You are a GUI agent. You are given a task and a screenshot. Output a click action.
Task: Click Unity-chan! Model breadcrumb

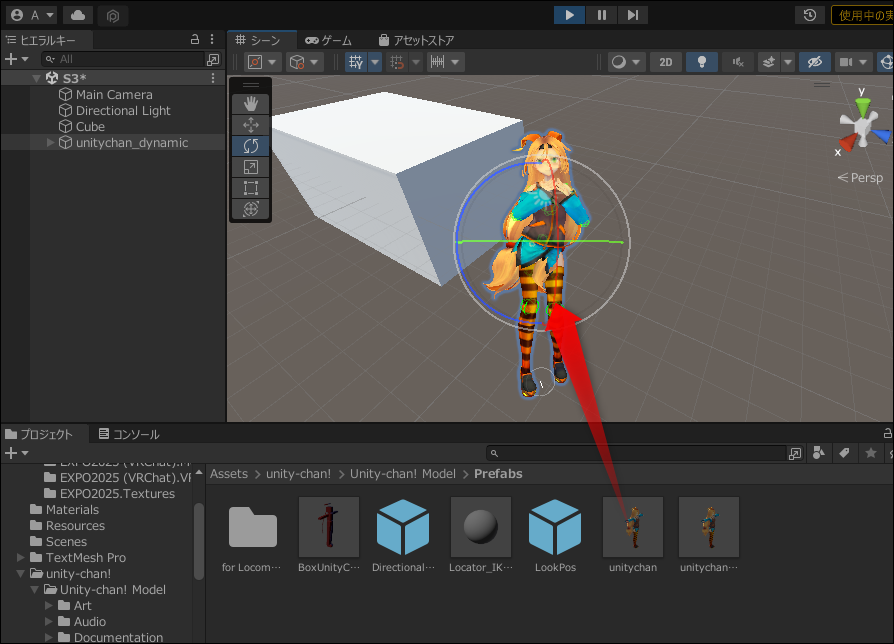coord(403,474)
